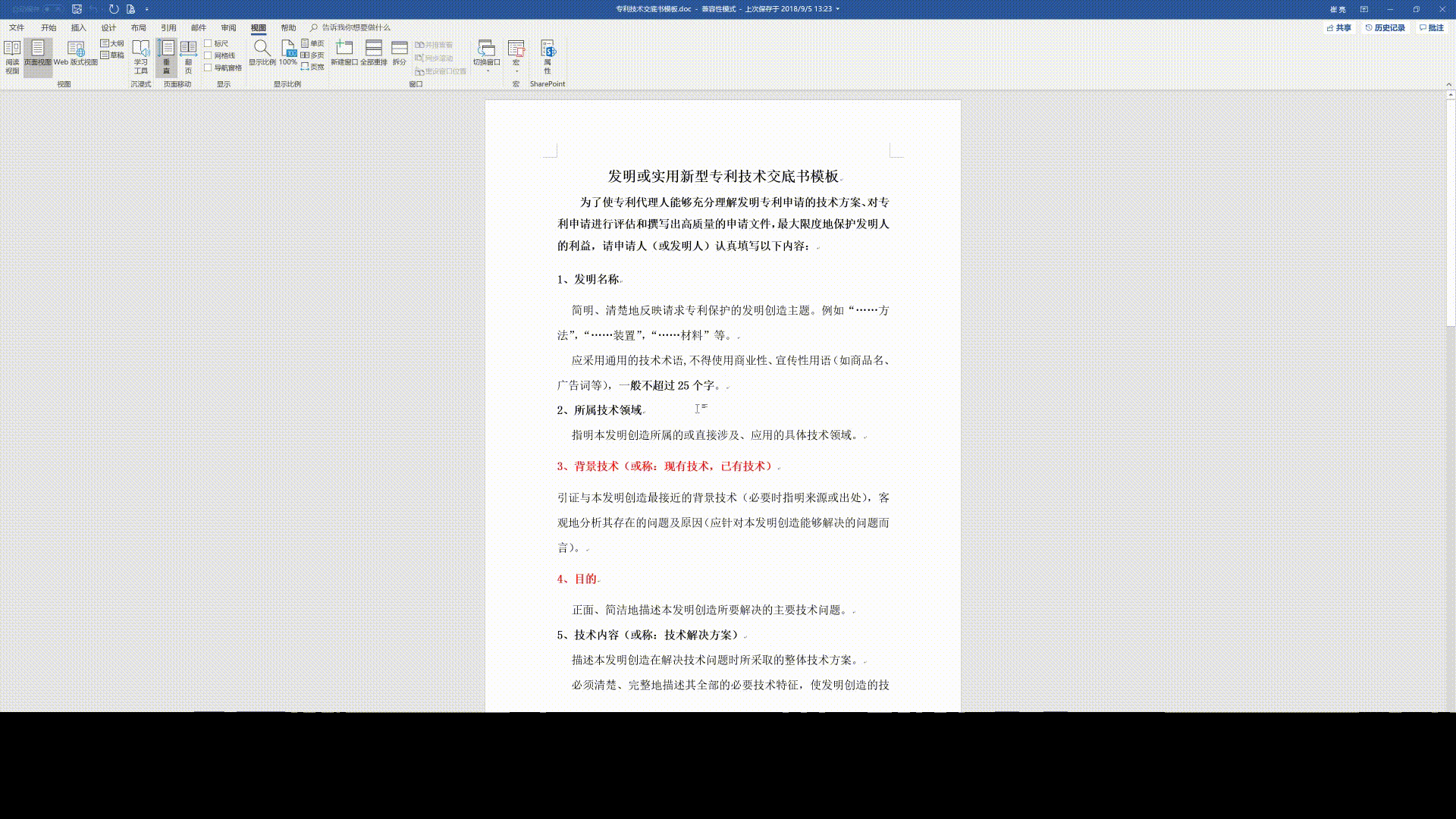Open 历史记录 (History) button

click(x=1385, y=27)
